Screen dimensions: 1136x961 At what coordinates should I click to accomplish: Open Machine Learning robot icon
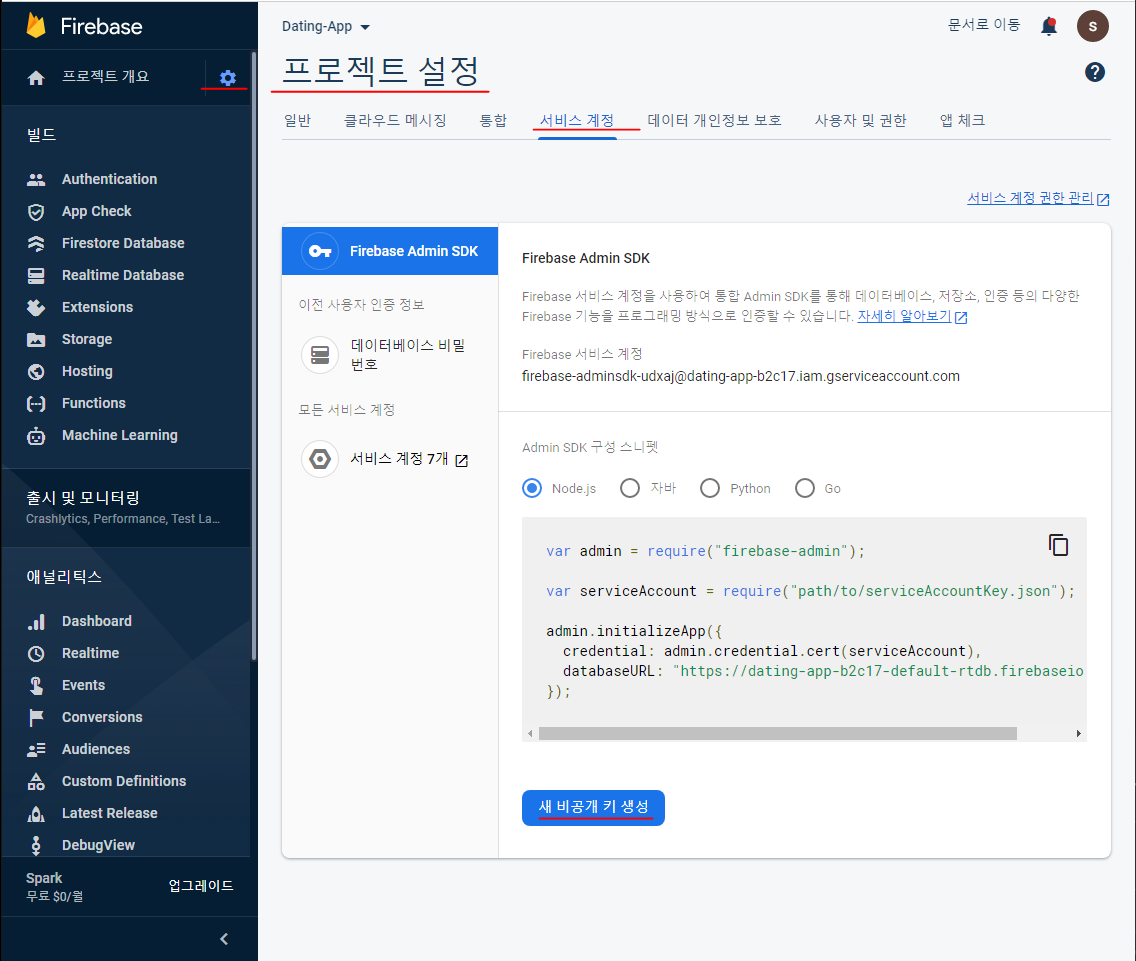[x=36, y=436]
